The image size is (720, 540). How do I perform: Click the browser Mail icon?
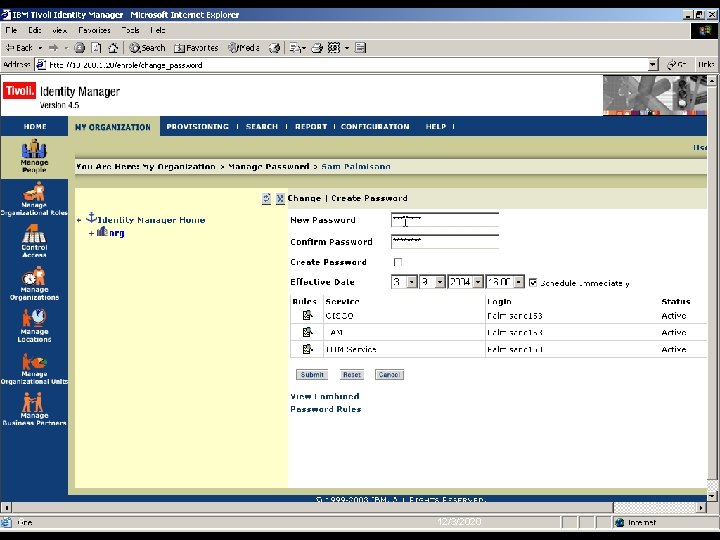click(x=295, y=48)
